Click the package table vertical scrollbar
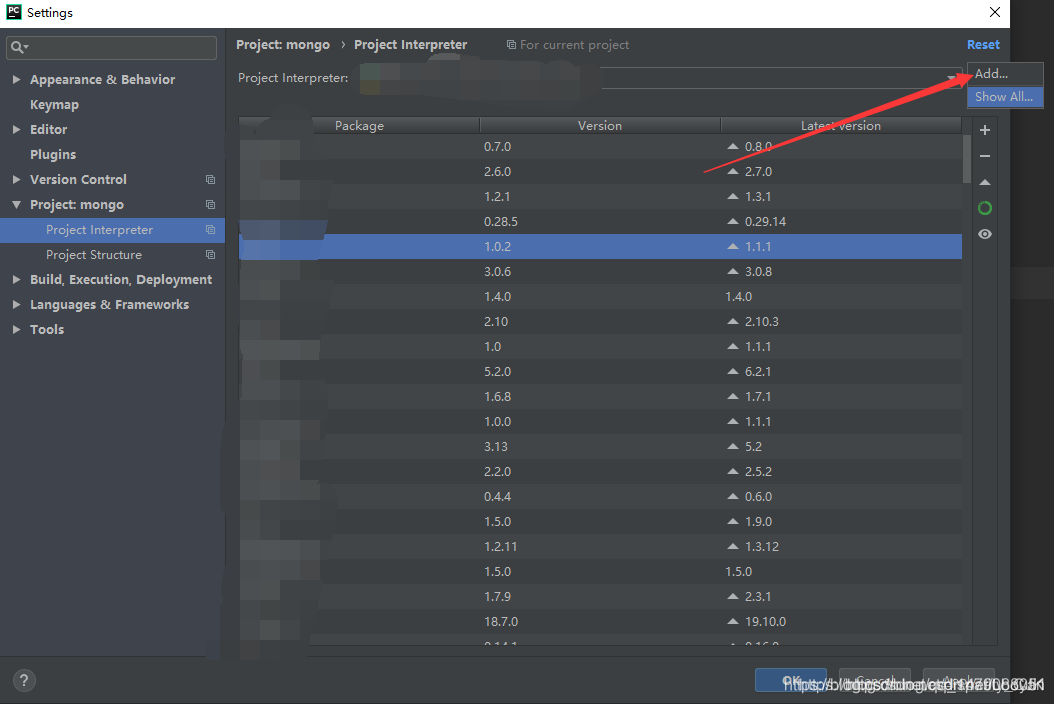Viewport: 1054px width, 704px height. tap(967, 159)
